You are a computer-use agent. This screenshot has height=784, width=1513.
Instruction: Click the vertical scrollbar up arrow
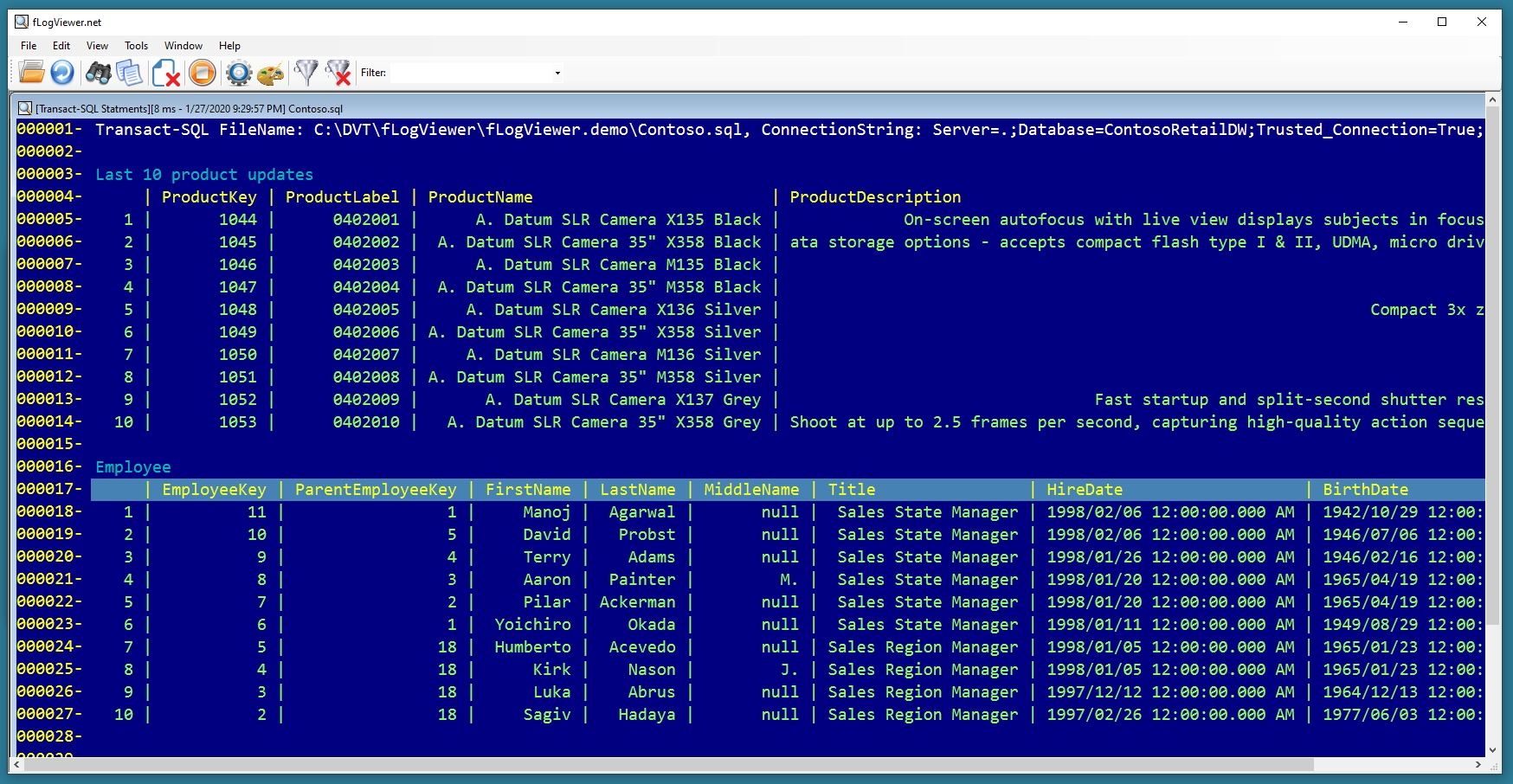click(x=1493, y=100)
